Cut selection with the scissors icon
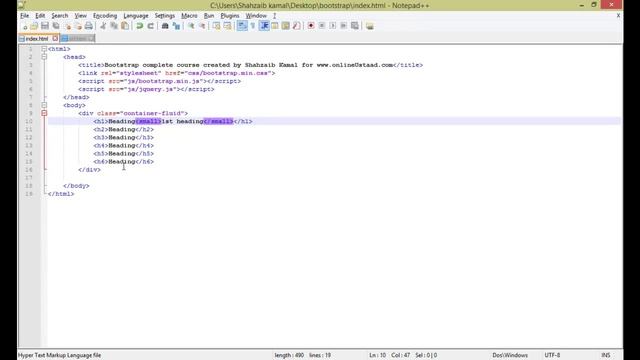Screen dimensions: 640x360 click(103, 26)
